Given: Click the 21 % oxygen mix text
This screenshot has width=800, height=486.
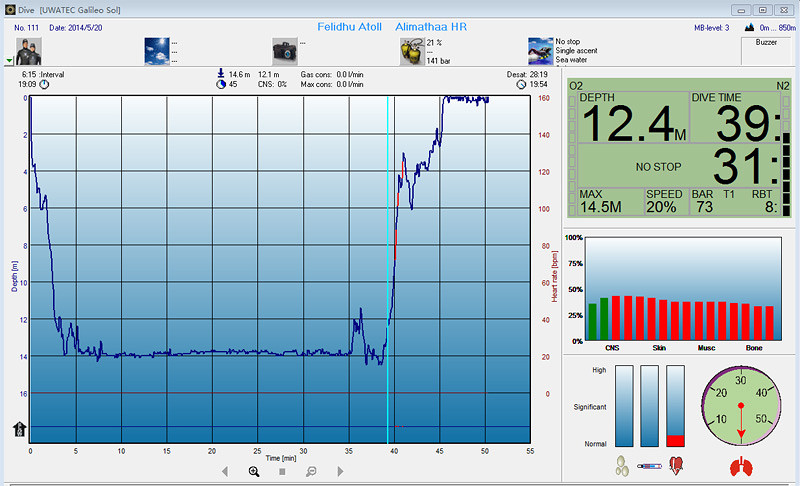Looking at the screenshot, I should pyautogui.click(x=434, y=42).
